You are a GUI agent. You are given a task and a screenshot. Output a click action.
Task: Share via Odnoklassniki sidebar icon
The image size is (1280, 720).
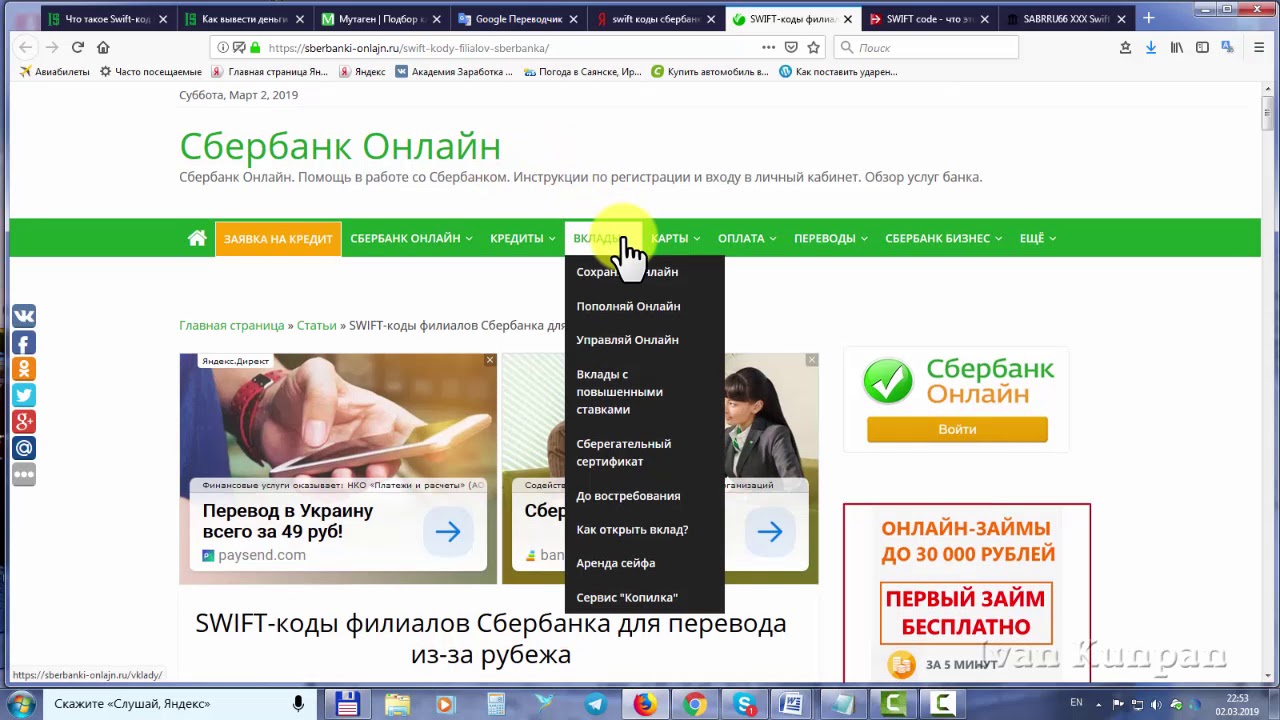pyautogui.click(x=24, y=369)
